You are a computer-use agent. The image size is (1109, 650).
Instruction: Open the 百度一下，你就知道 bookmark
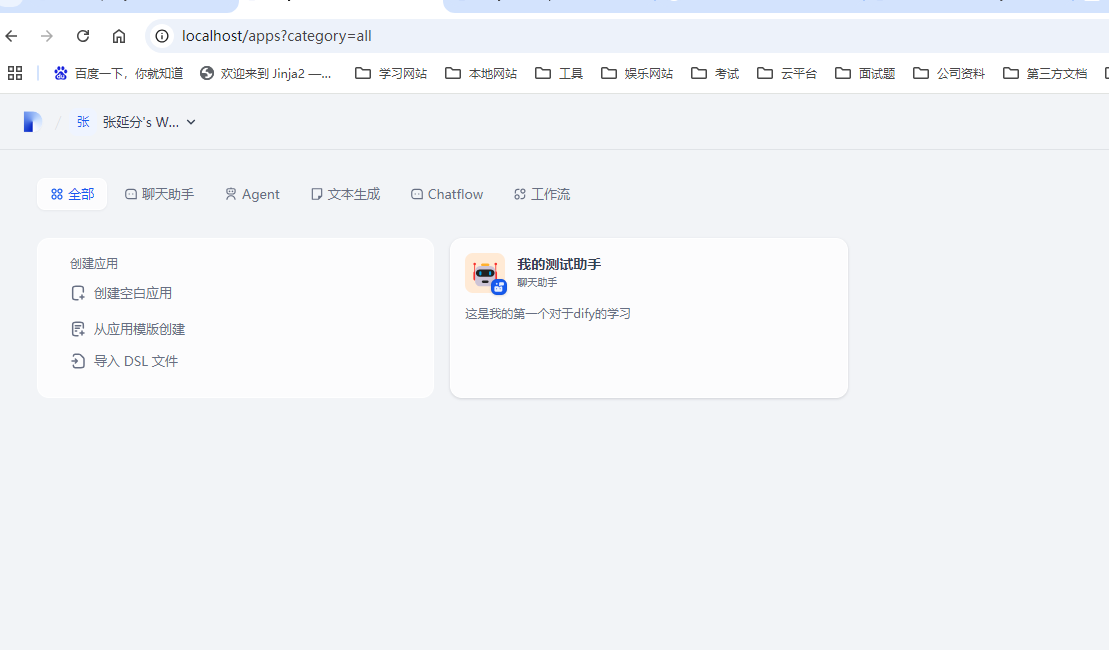(119, 74)
